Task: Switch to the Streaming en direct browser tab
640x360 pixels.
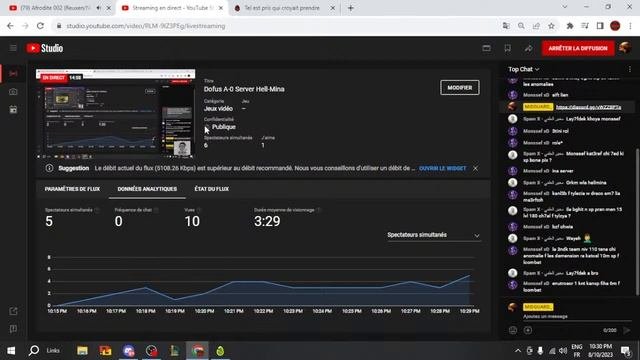Action: (173, 8)
